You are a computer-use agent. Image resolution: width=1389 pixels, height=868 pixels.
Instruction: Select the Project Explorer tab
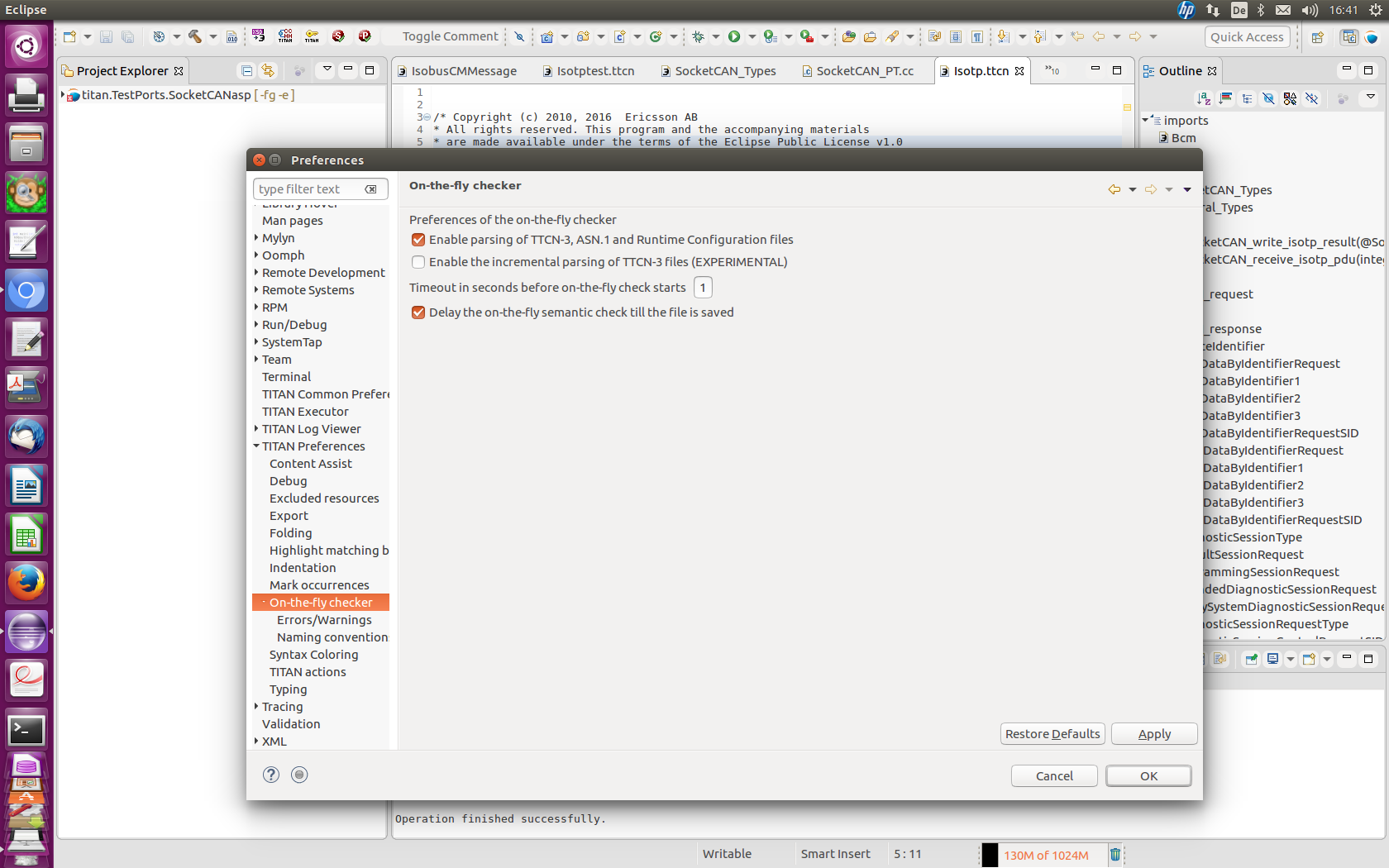(x=122, y=71)
